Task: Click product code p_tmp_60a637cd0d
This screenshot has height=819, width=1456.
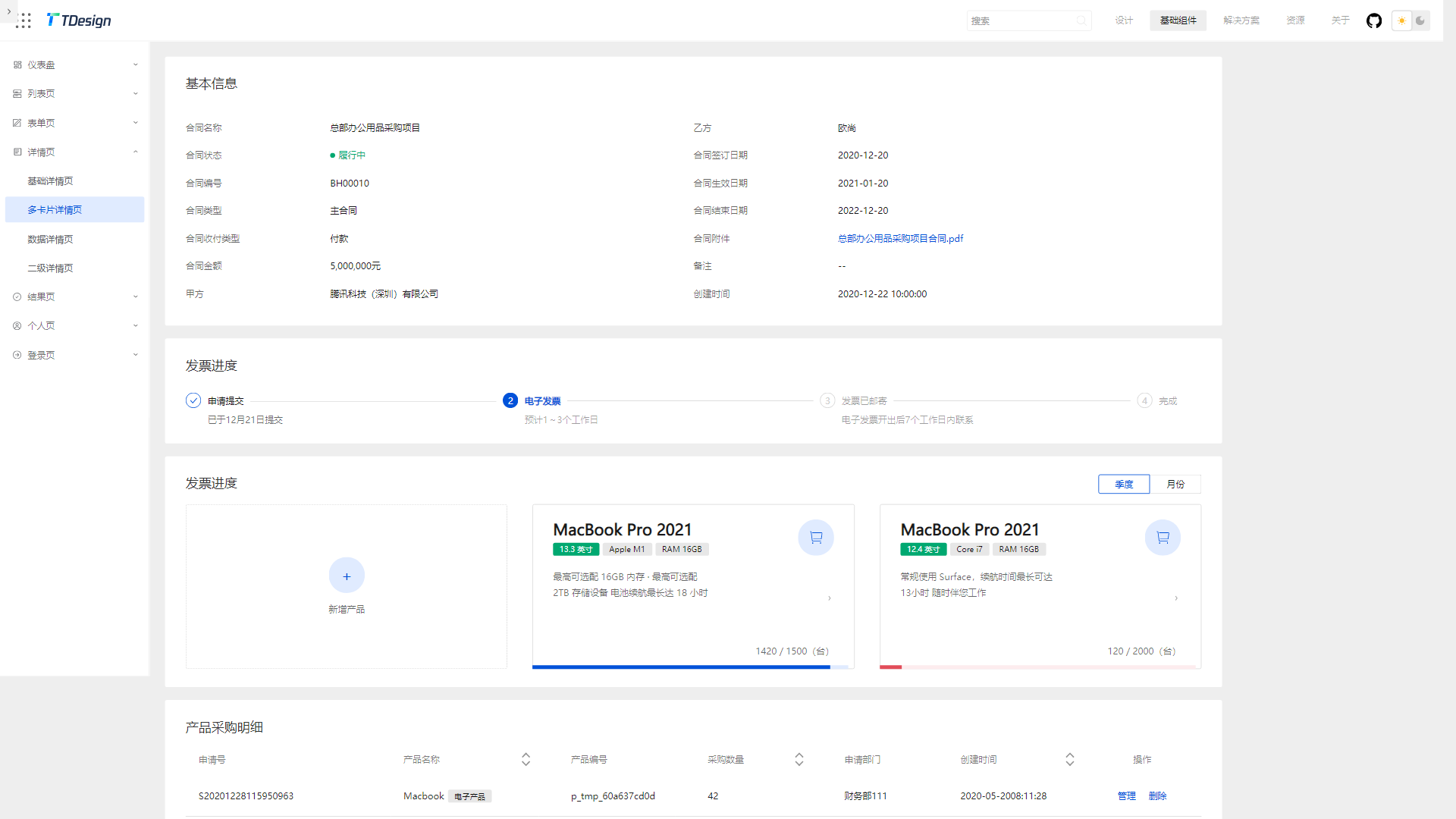Action: (613, 796)
